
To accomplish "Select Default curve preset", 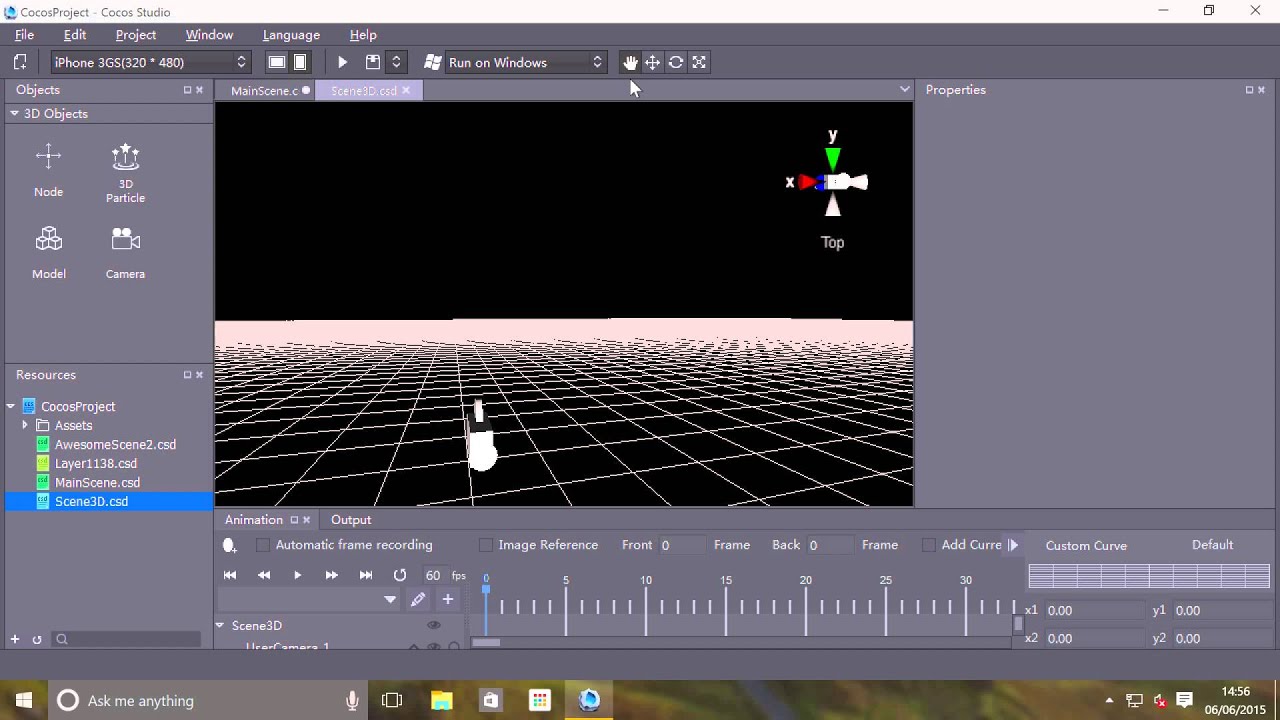I will click(1212, 545).
